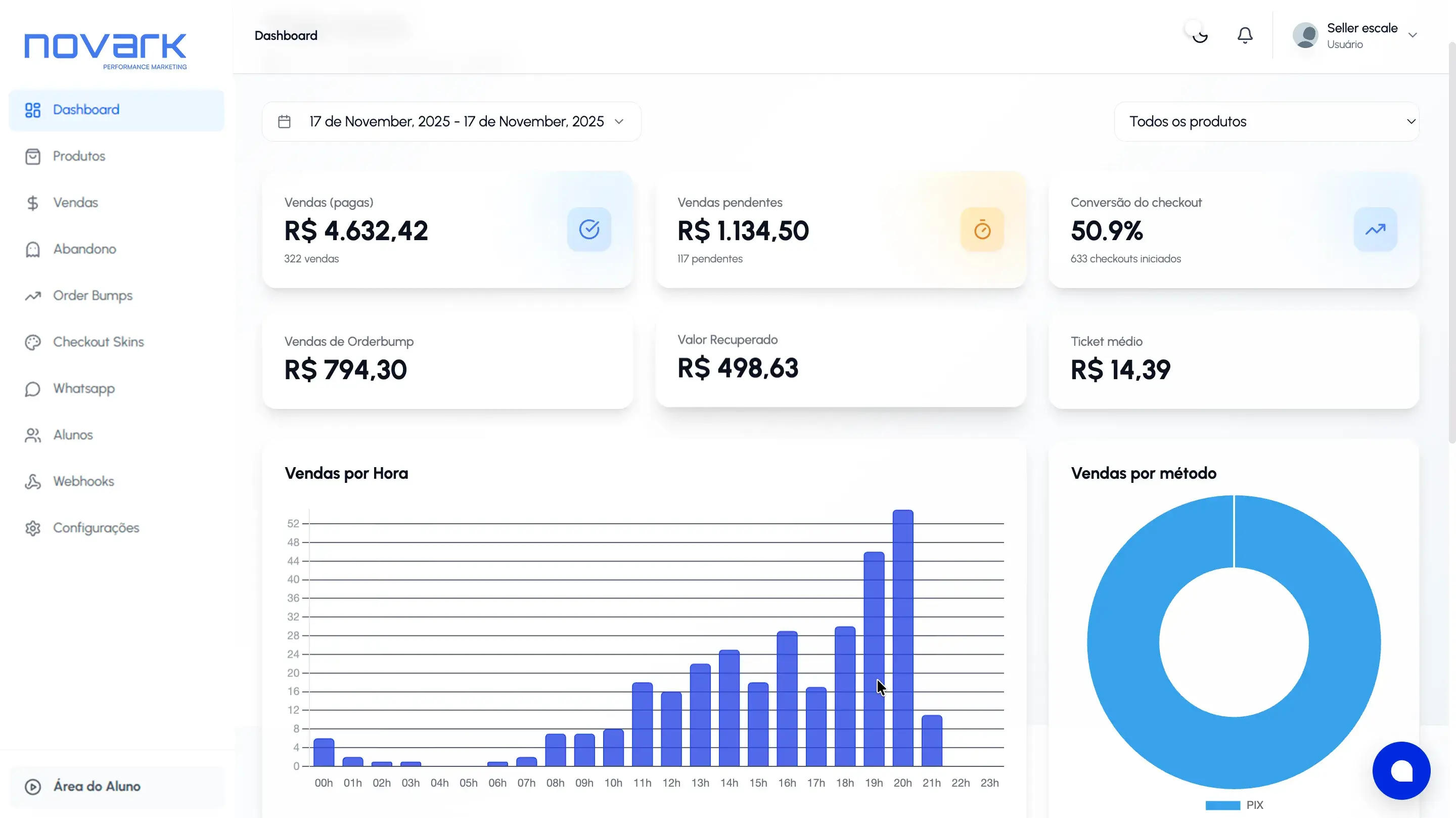This screenshot has height=818, width=1456.
Task: Navigate to Order Bumps
Action: click(x=92, y=296)
